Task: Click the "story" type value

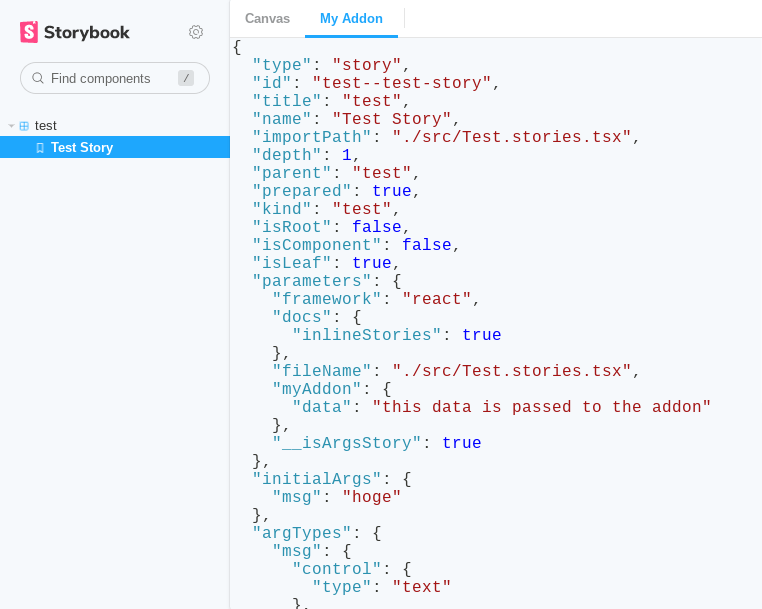Action: pos(367,65)
